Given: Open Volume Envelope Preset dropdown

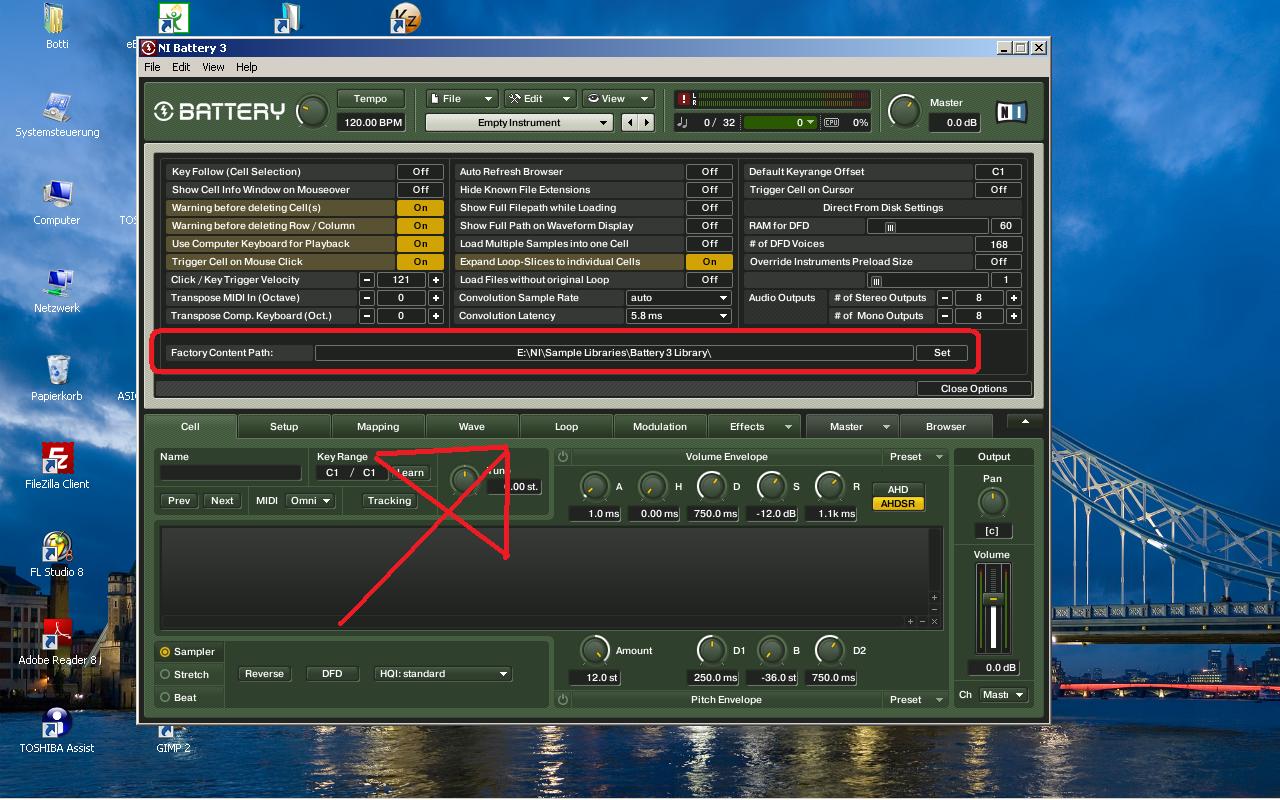Looking at the screenshot, I should [x=916, y=457].
